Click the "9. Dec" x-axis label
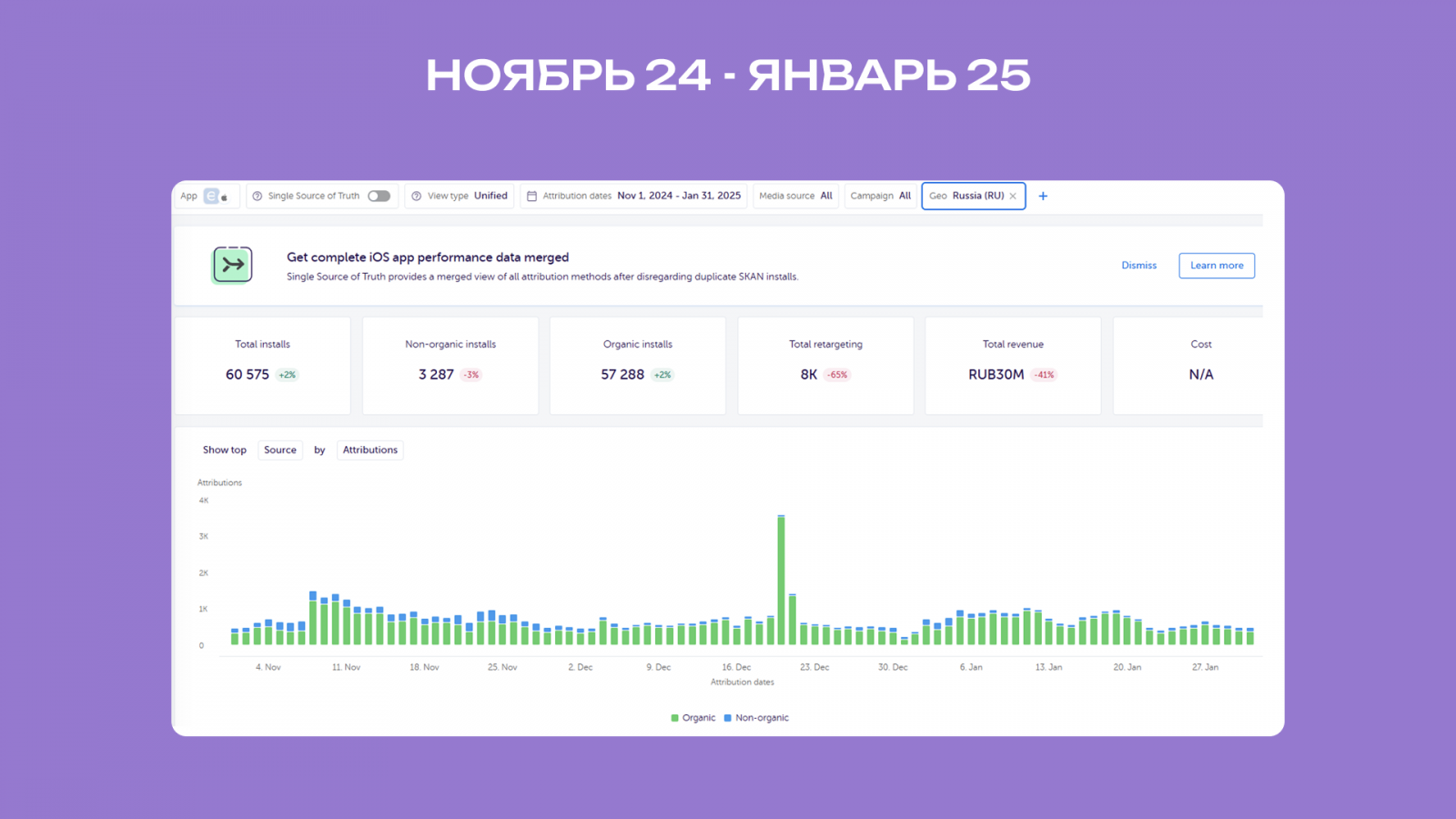The width and height of the screenshot is (1456, 819). [659, 667]
